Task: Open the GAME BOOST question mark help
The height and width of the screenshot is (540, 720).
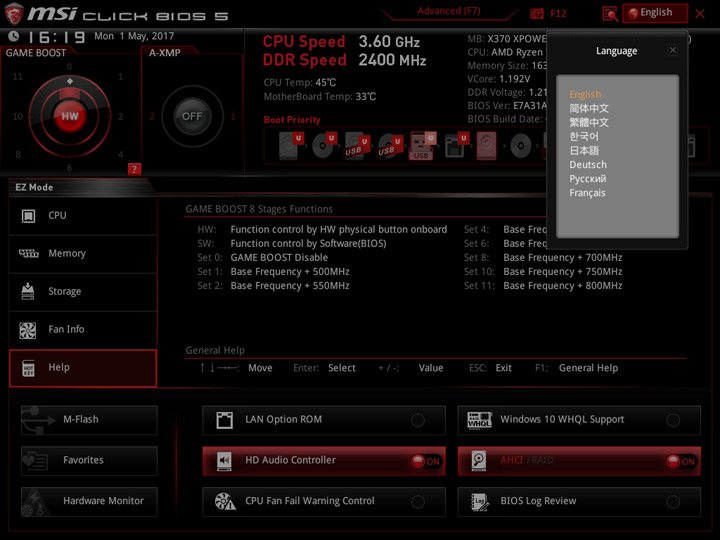Action: (134, 169)
